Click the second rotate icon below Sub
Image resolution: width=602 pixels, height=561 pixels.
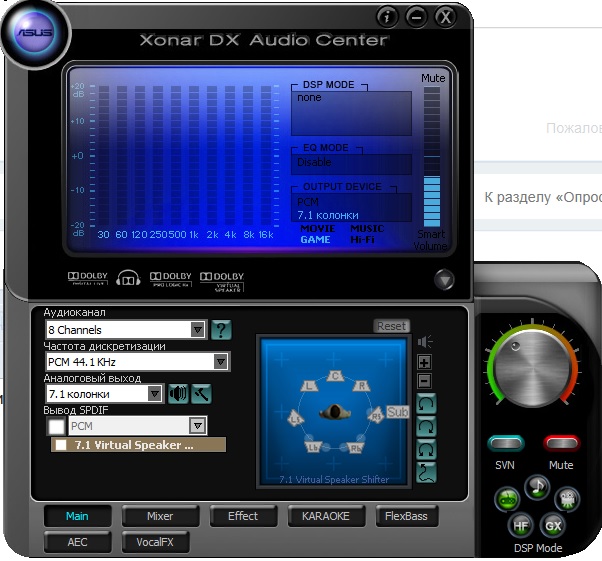(426, 426)
